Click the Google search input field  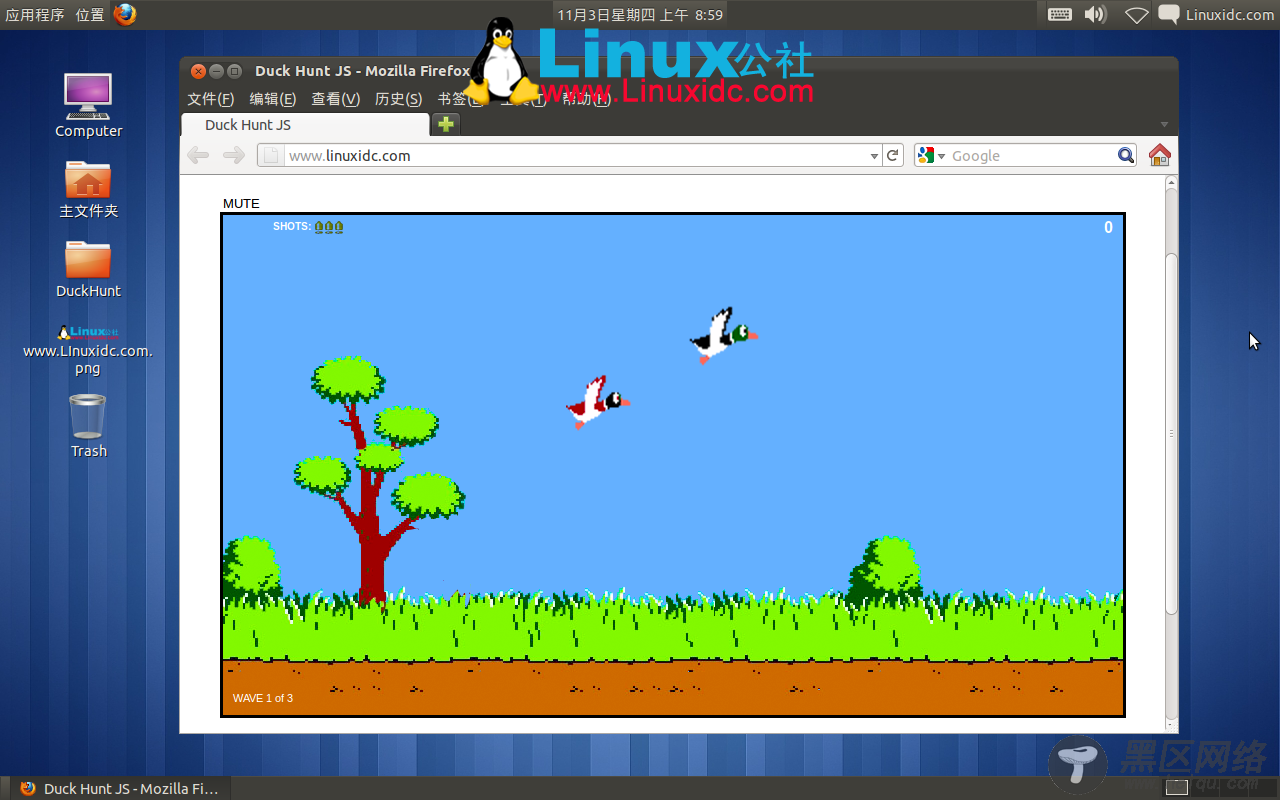1032,155
